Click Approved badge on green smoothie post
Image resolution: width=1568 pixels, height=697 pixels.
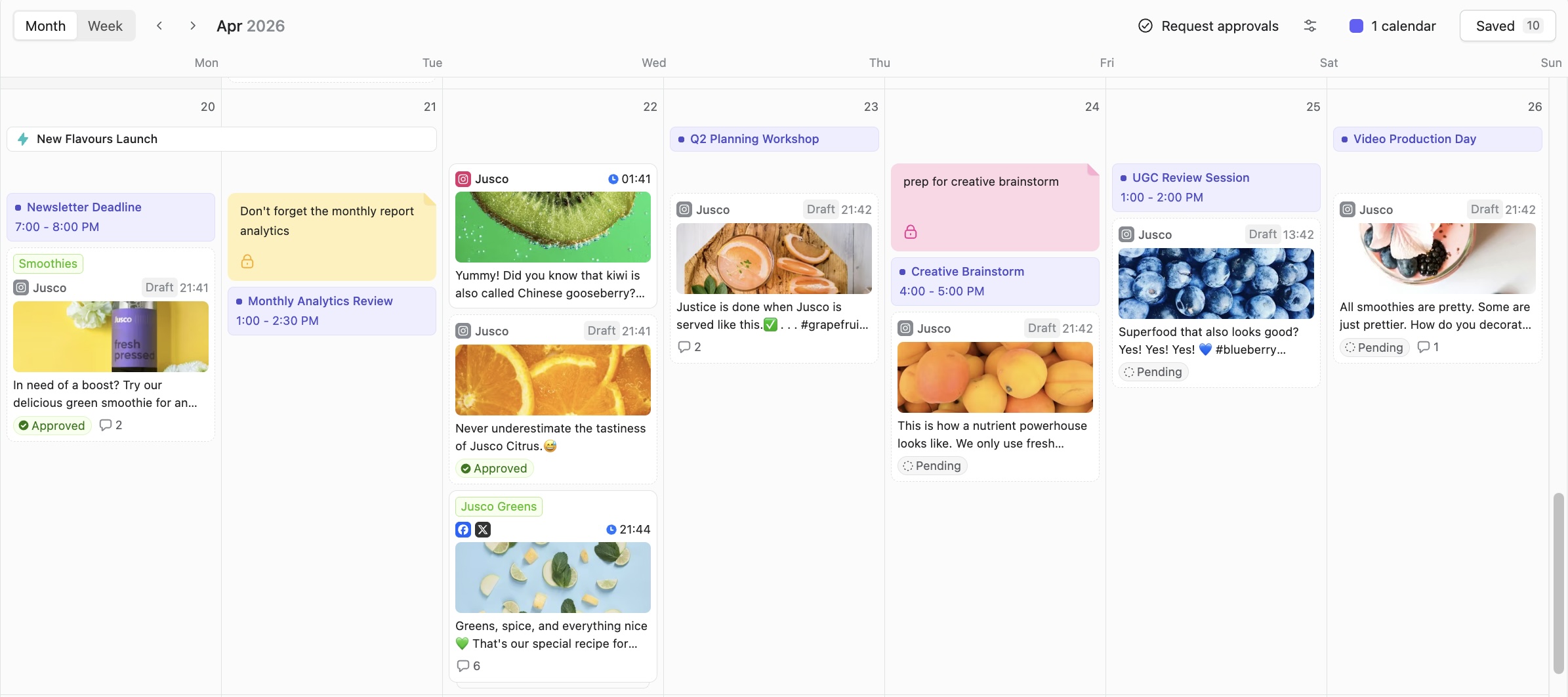tap(52, 425)
